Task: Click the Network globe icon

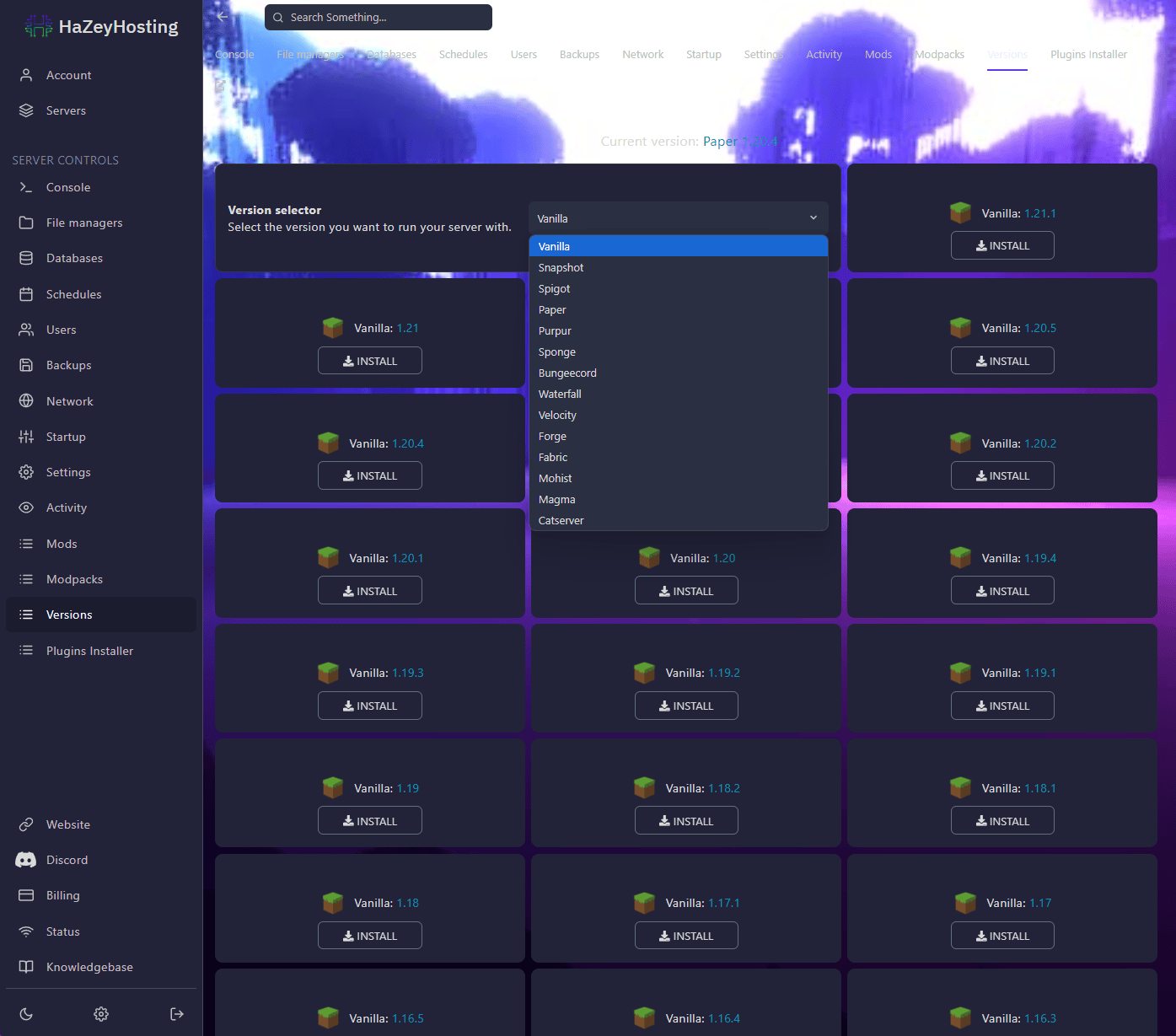Action: point(26,401)
